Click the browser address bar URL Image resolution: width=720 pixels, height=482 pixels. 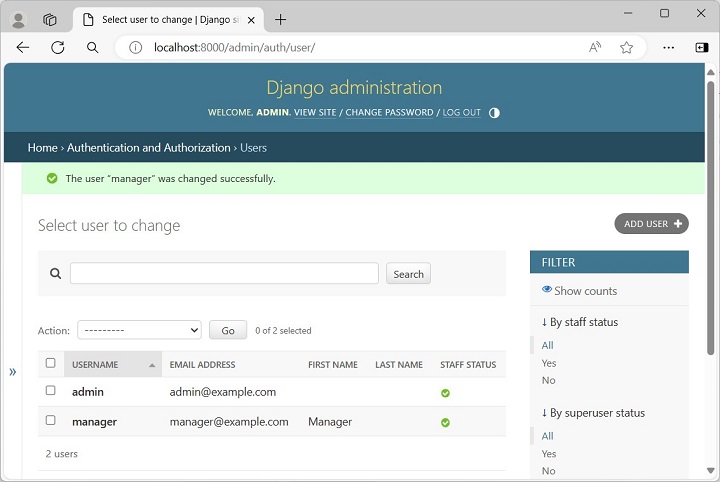234,47
